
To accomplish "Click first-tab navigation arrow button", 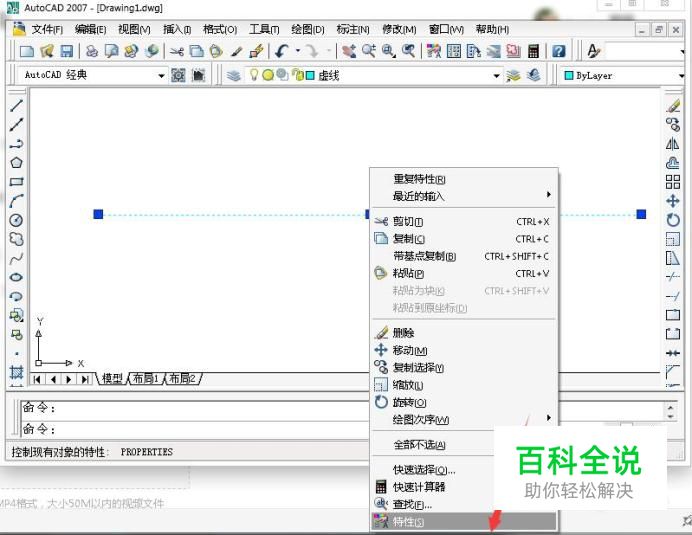I will point(37,379).
